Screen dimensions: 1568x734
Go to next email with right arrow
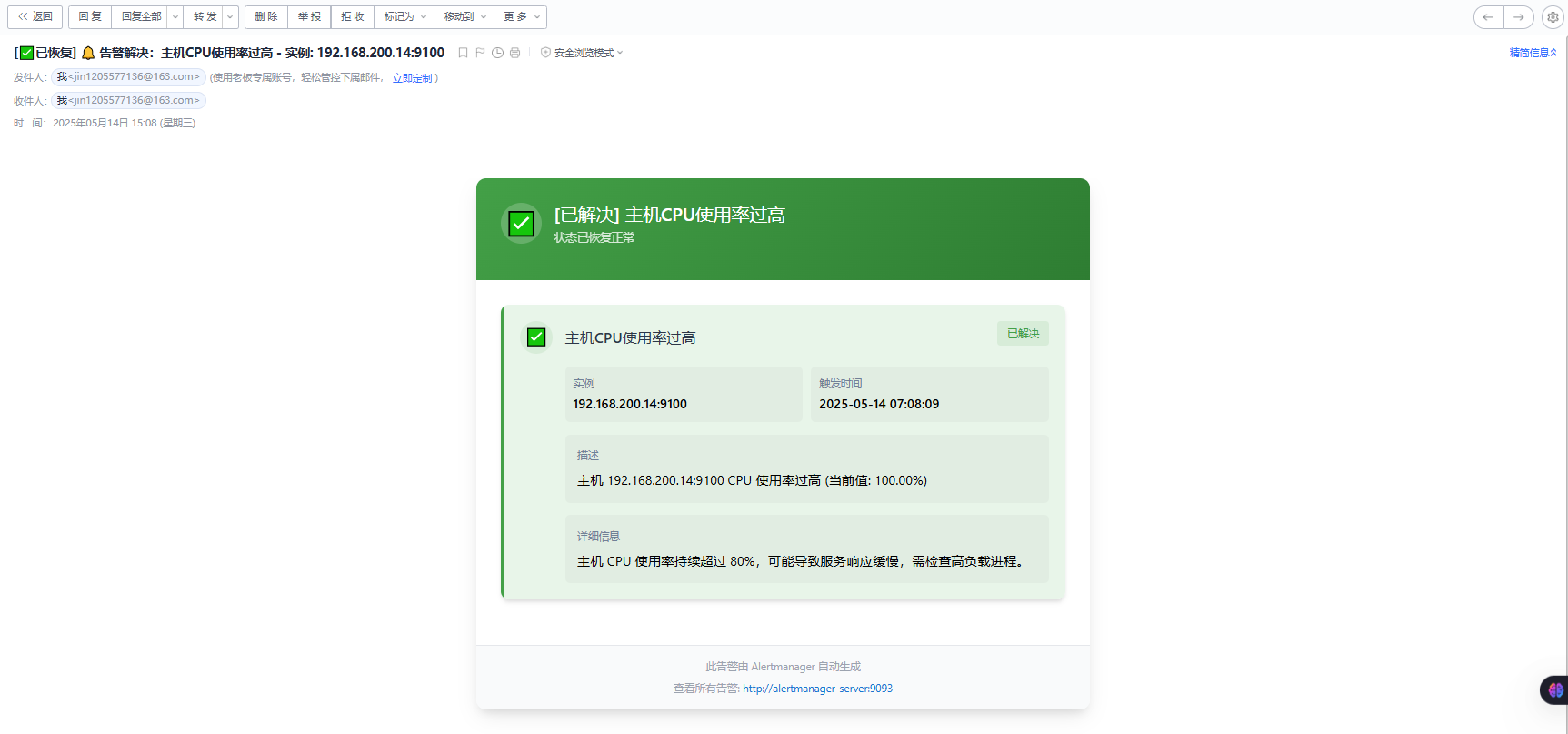point(1519,17)
